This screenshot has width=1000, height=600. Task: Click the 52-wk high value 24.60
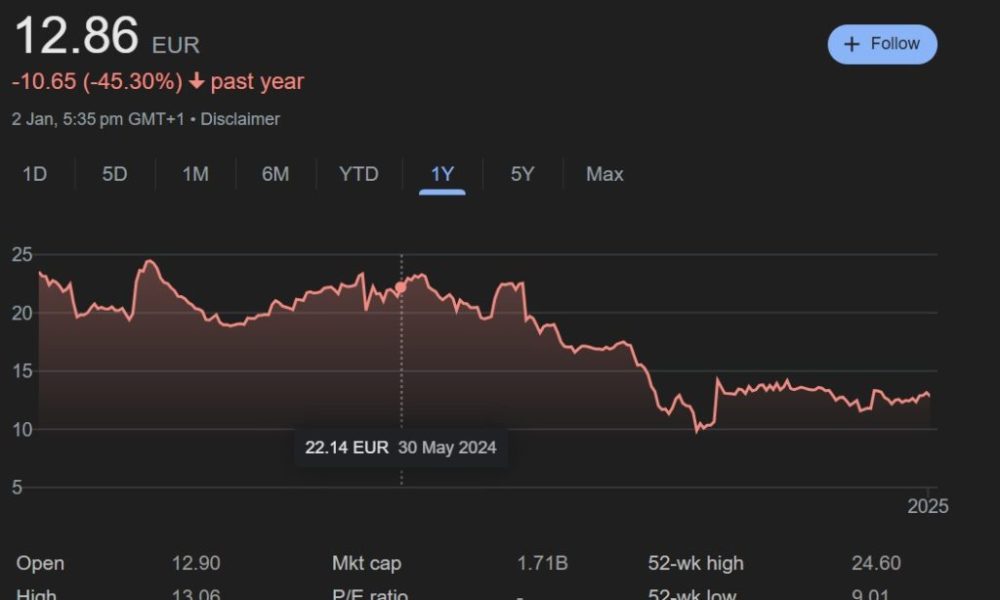876,564
